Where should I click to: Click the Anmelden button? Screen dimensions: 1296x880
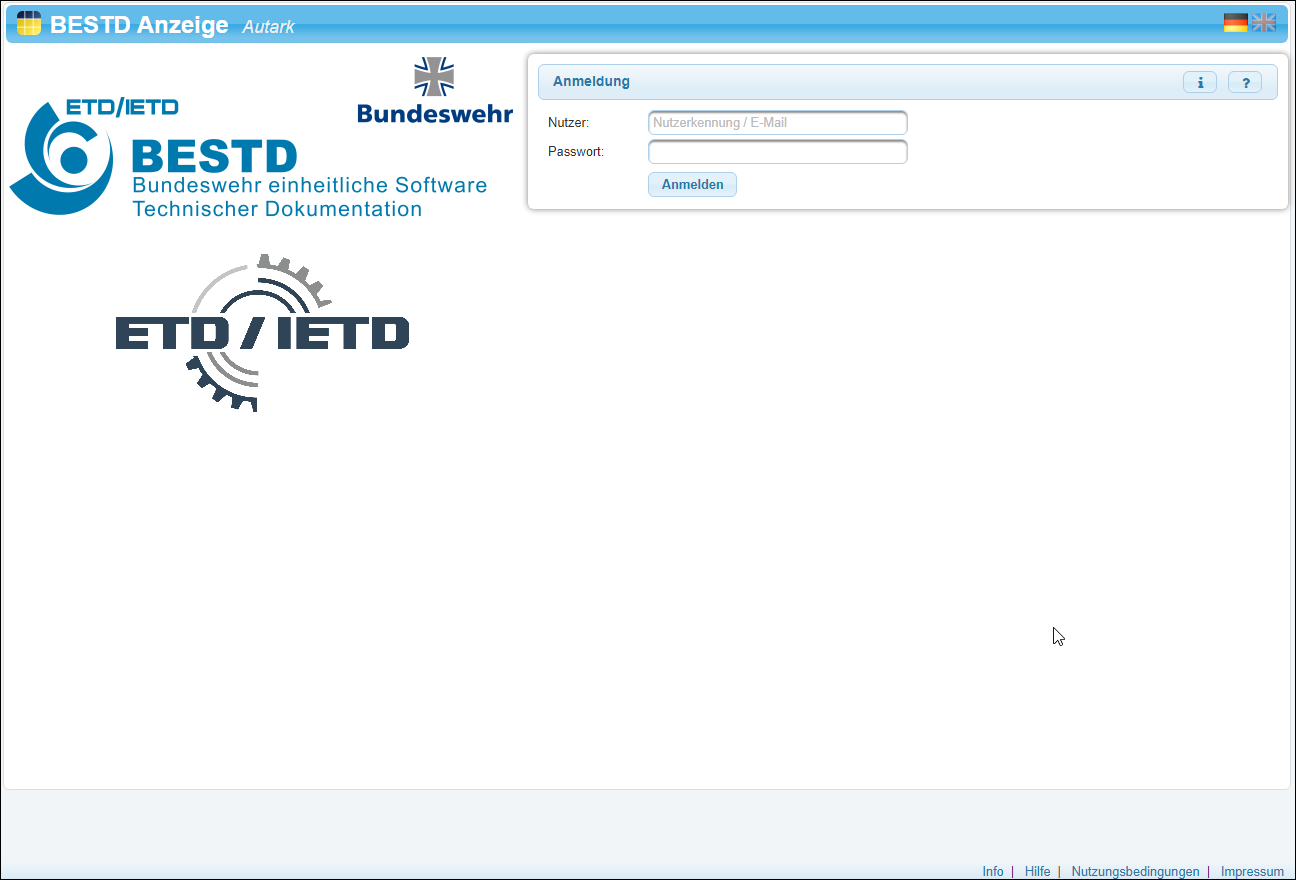(x=692, y=185)
